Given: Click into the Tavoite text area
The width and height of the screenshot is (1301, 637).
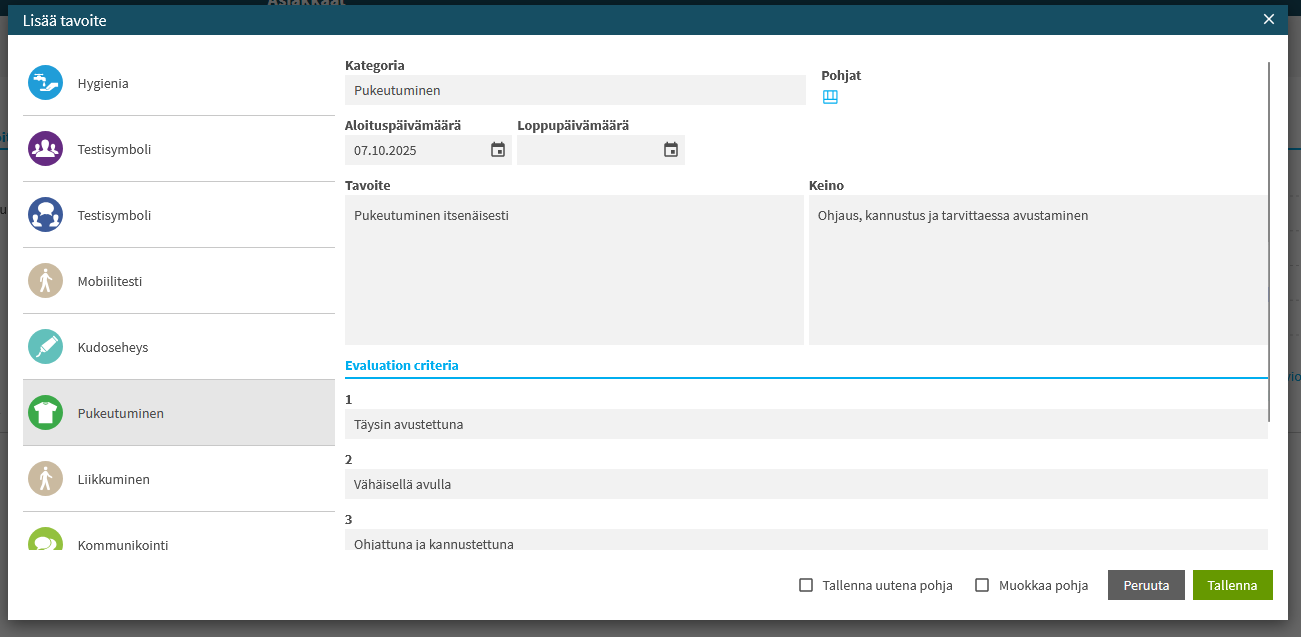Looking at the screenshot, I should tap(574, 270).
